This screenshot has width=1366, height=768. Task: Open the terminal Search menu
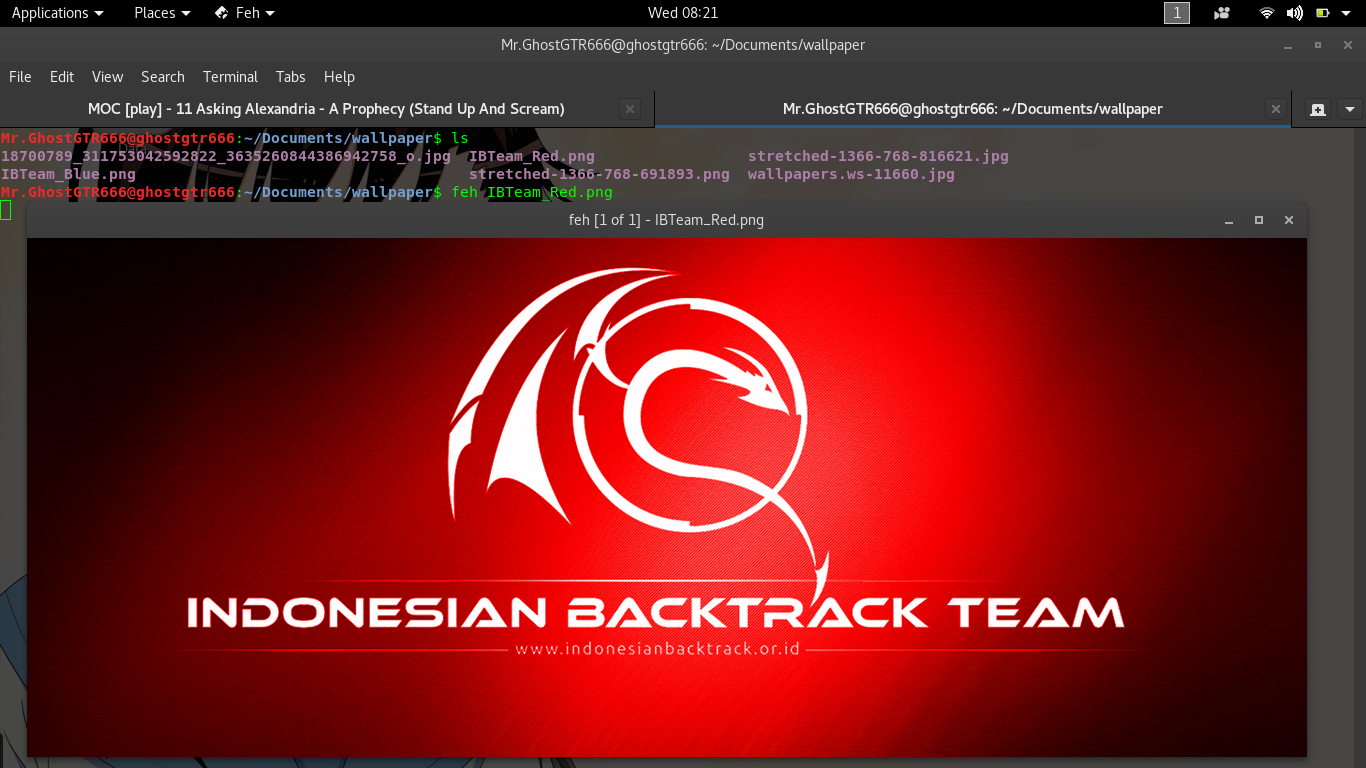tap(163, 77)
